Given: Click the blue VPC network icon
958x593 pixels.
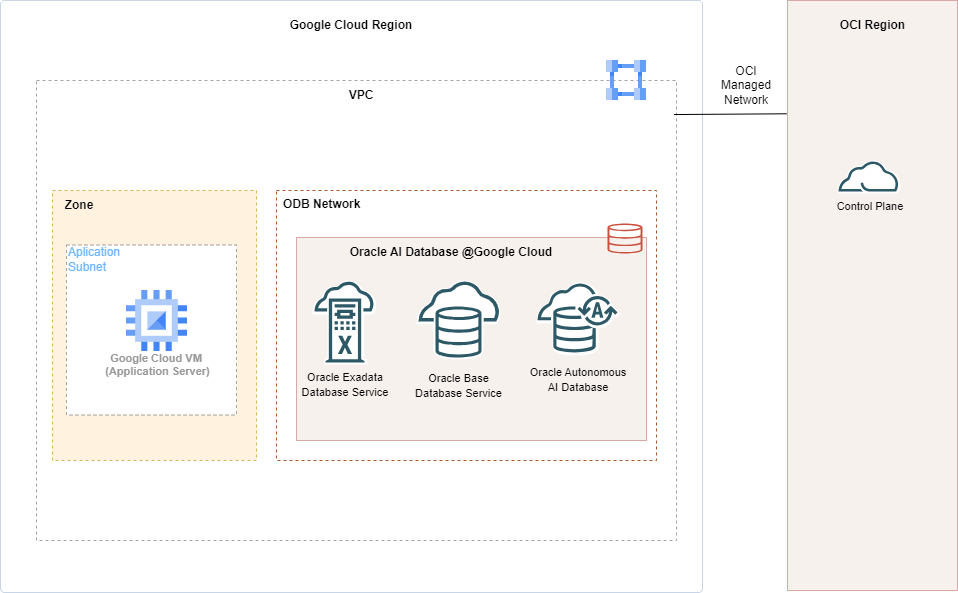Looking at the screenshot, I should [626, 80].
